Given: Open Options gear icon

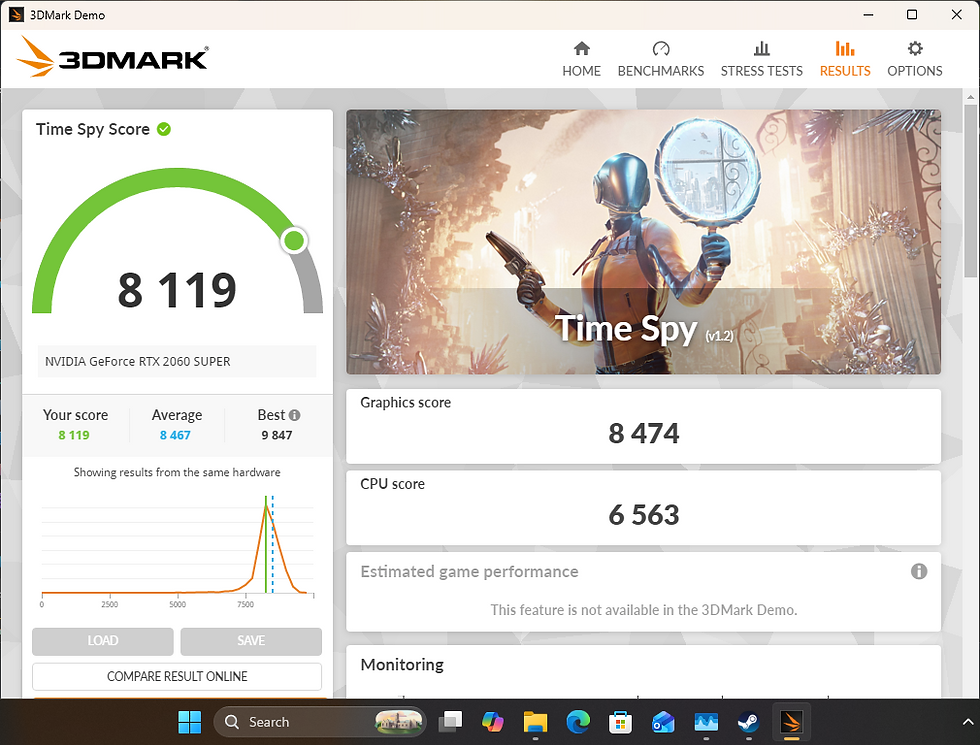Looking at the screenshot, I should click(x=914, y=49).
